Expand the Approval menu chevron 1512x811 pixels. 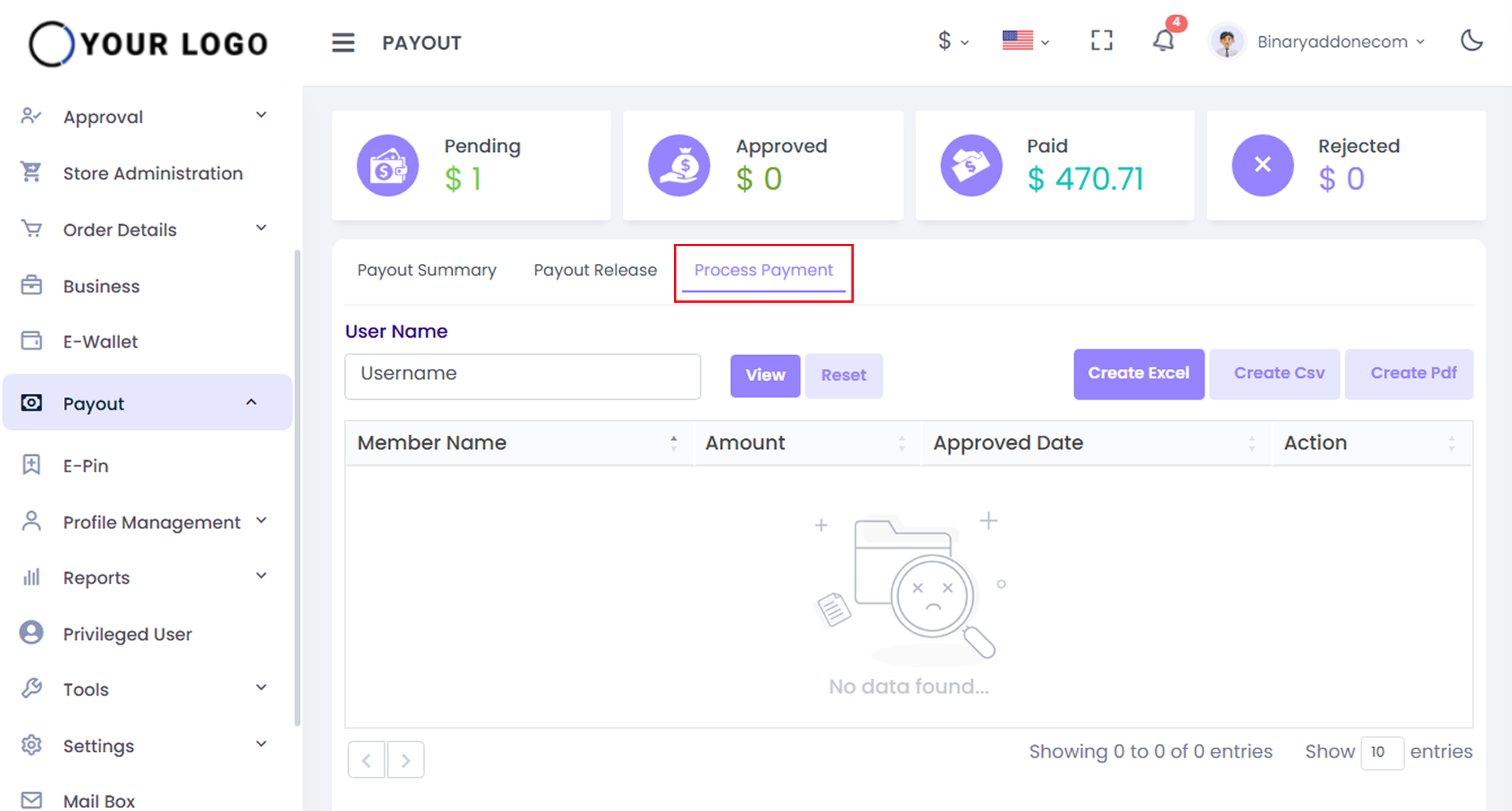click(261, 115)
